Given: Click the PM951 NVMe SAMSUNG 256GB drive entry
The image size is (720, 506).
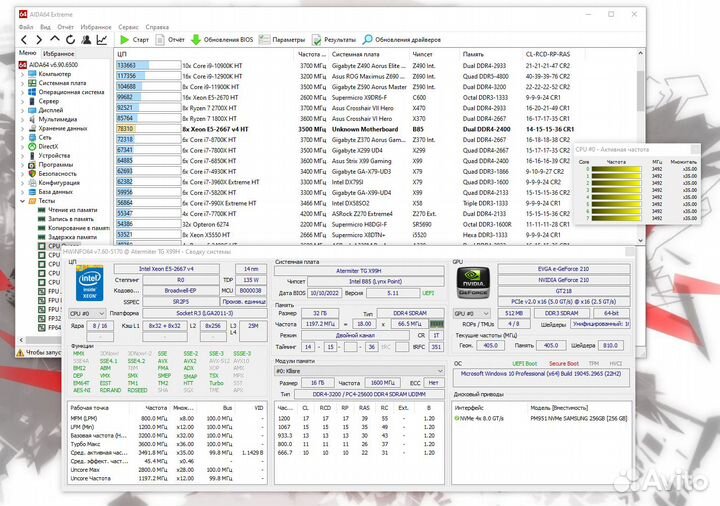Looking at the screenshot, I should point(579,418).
